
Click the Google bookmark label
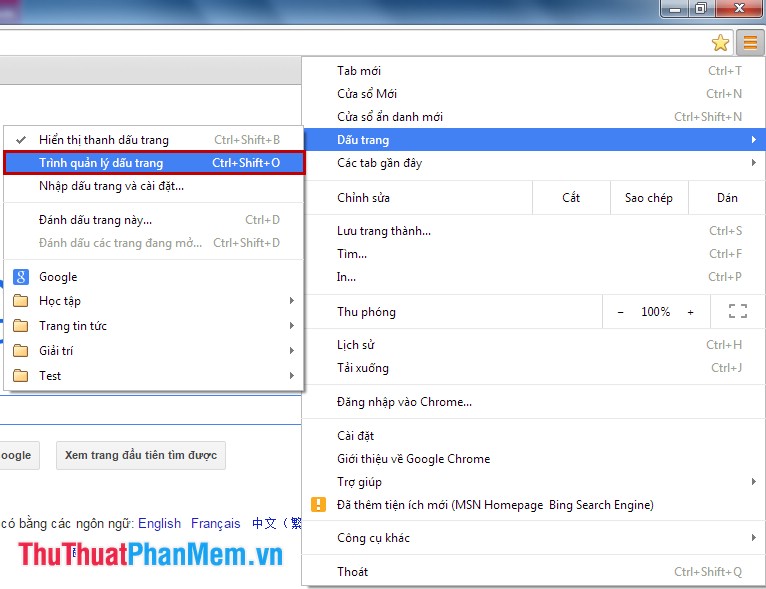tap(58, 277)
